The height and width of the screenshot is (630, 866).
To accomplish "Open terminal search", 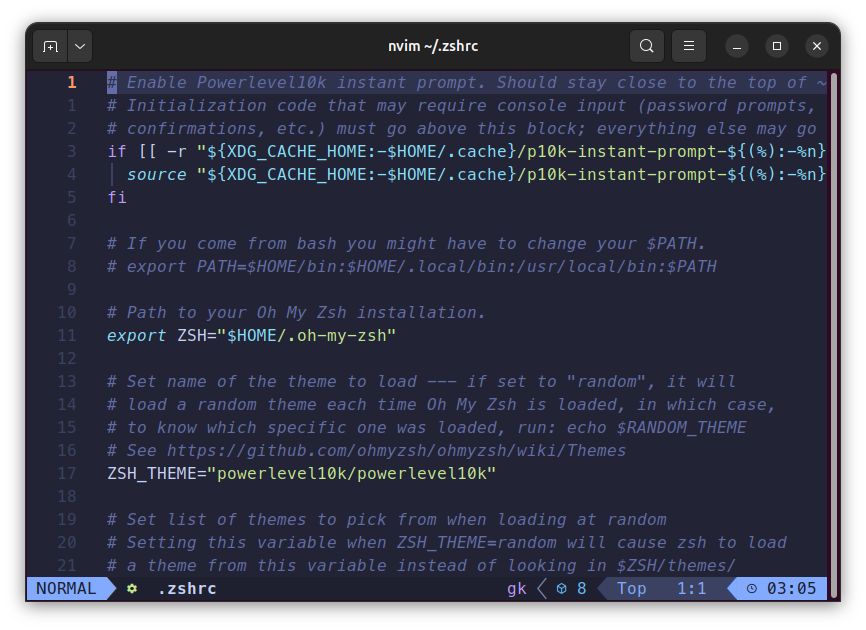I will (647, 46).
